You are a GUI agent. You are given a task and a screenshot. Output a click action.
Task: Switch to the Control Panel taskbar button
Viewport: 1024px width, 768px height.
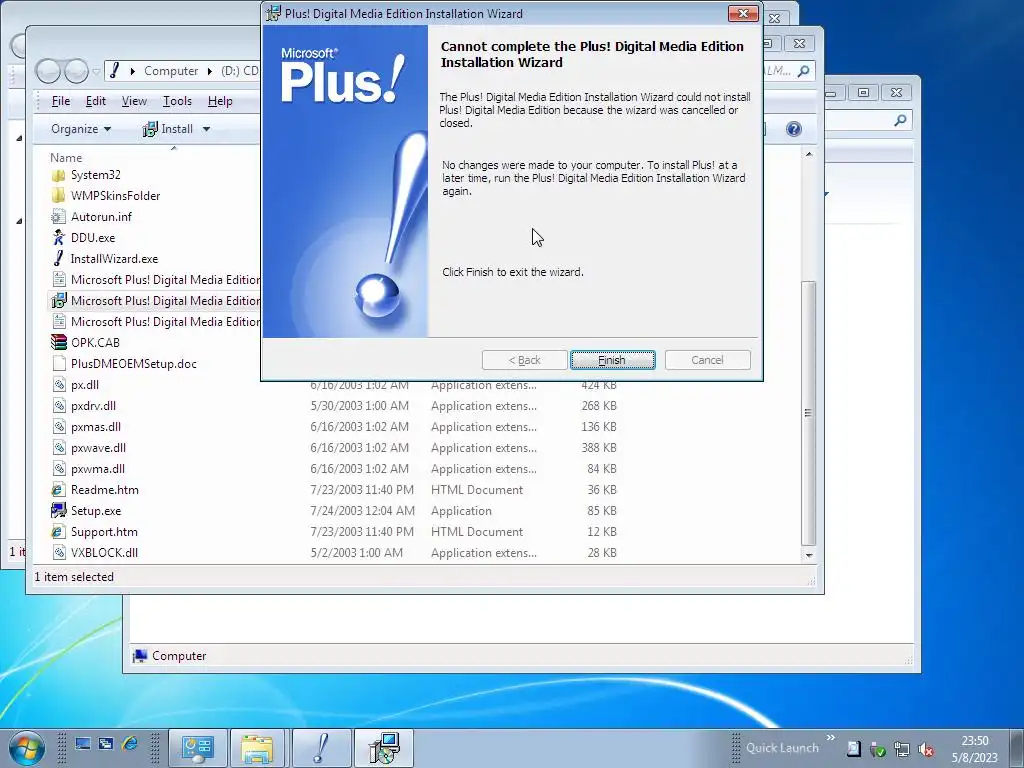pyautogui.click(x=198, y=748)
